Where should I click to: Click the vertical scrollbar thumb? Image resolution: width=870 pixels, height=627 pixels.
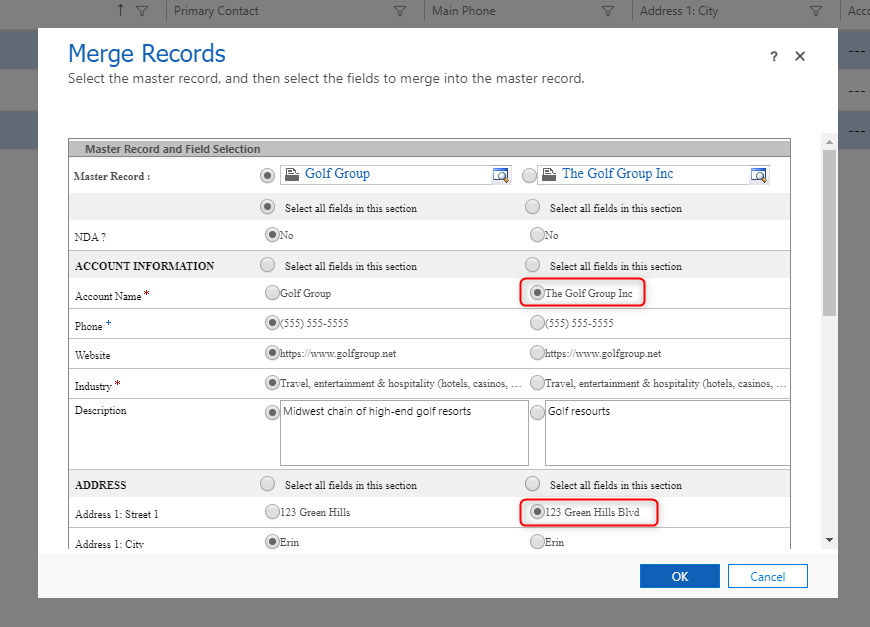[829, 232]
